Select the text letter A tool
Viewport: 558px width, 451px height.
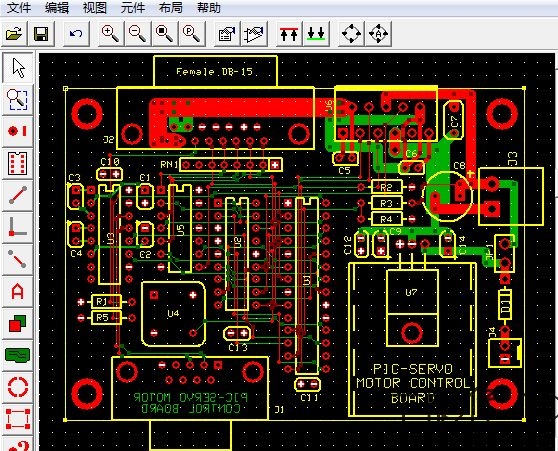[x=18, y=291]
